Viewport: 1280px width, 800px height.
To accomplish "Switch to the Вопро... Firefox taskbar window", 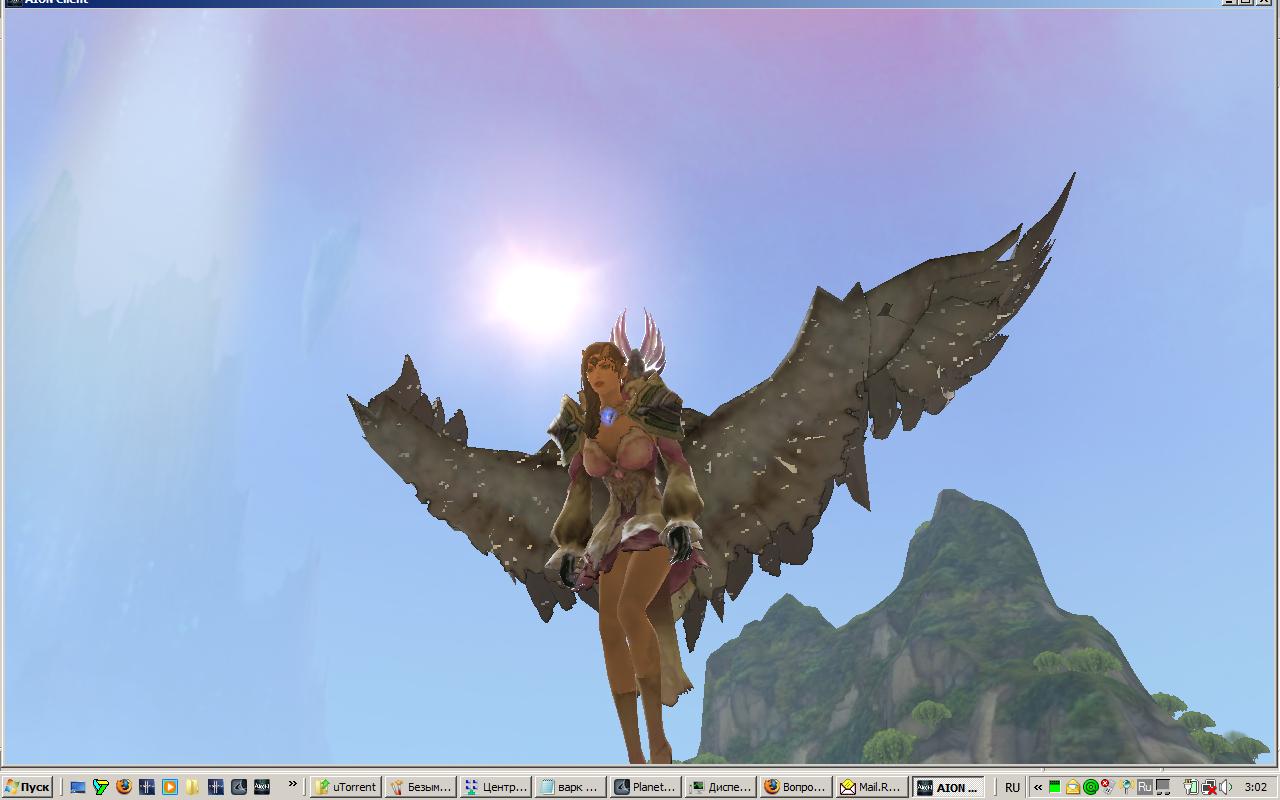I will click(x=796, y=787).
